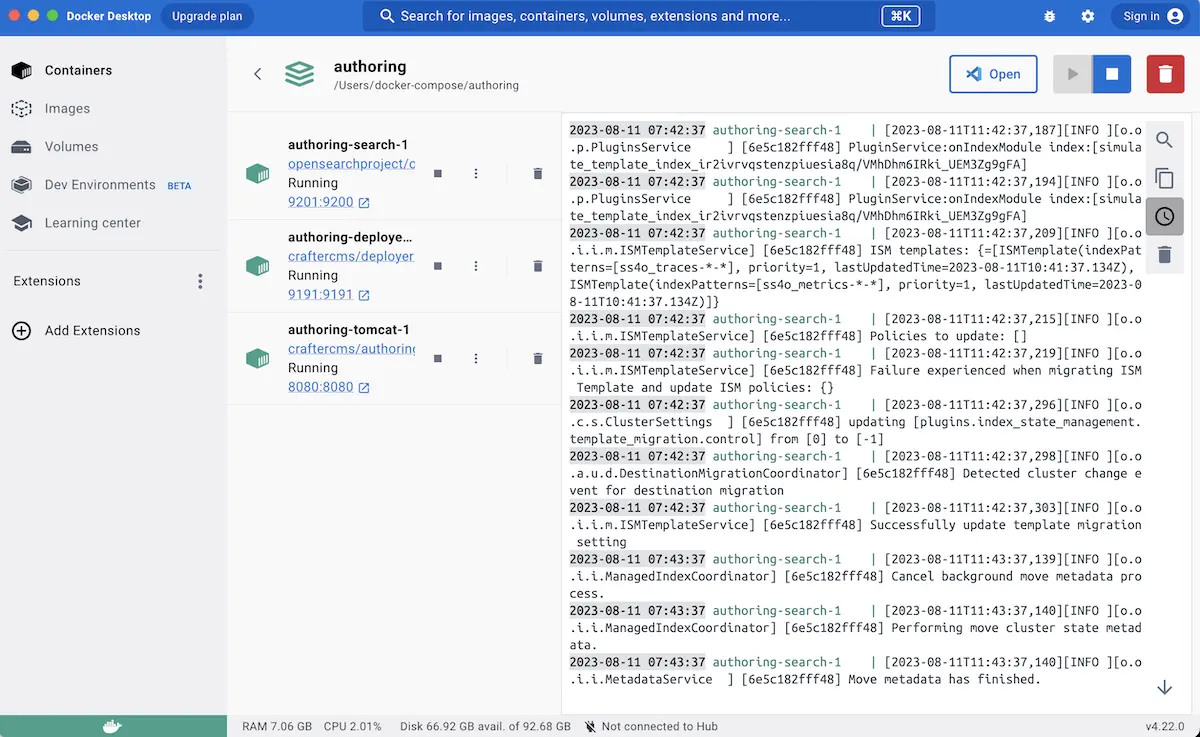Open options menu next to Extensions
Viewport: 1200px width, 737px height.
click(x=200, y=281)
